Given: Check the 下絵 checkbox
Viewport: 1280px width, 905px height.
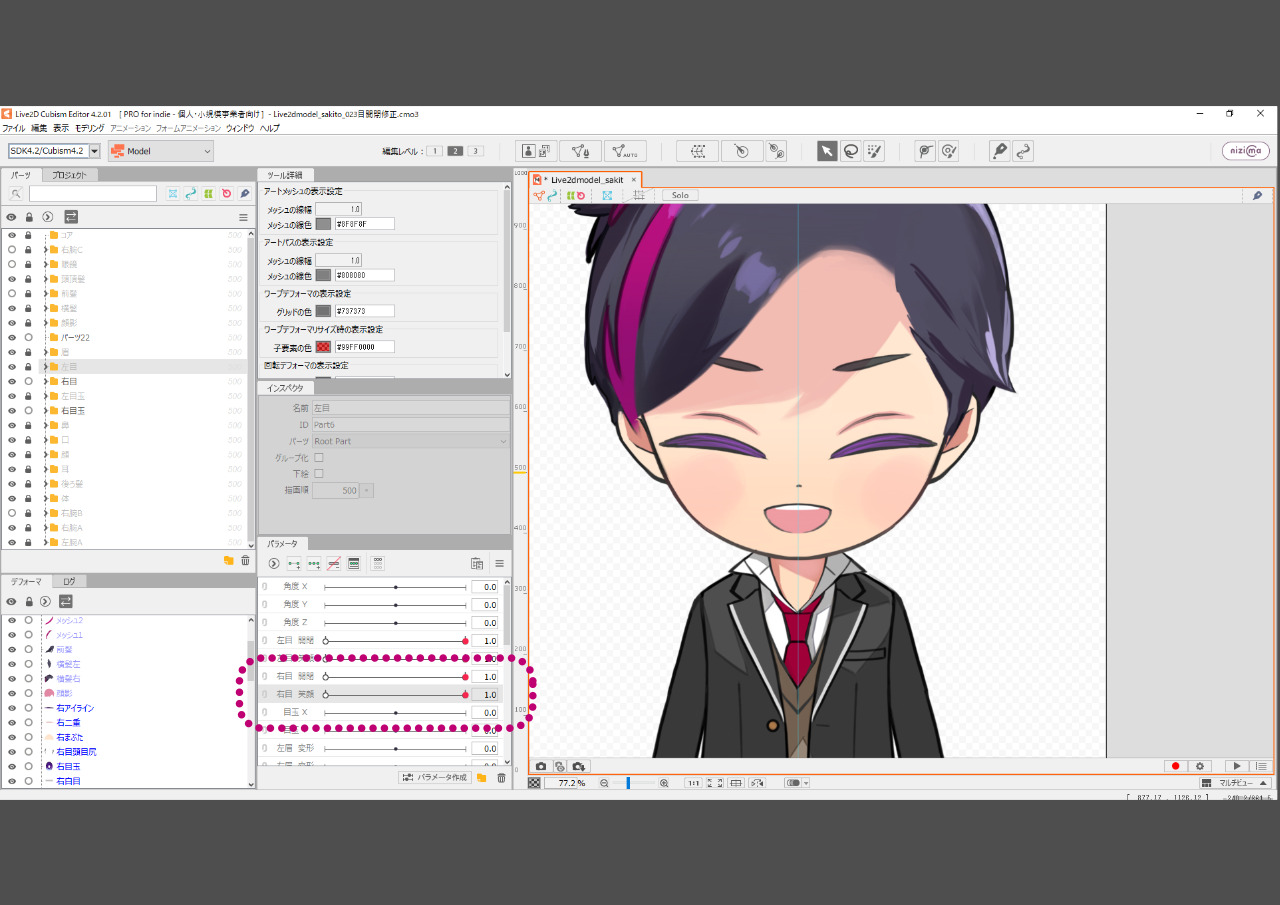Looking at the screenshot, I should coord(319,473).
